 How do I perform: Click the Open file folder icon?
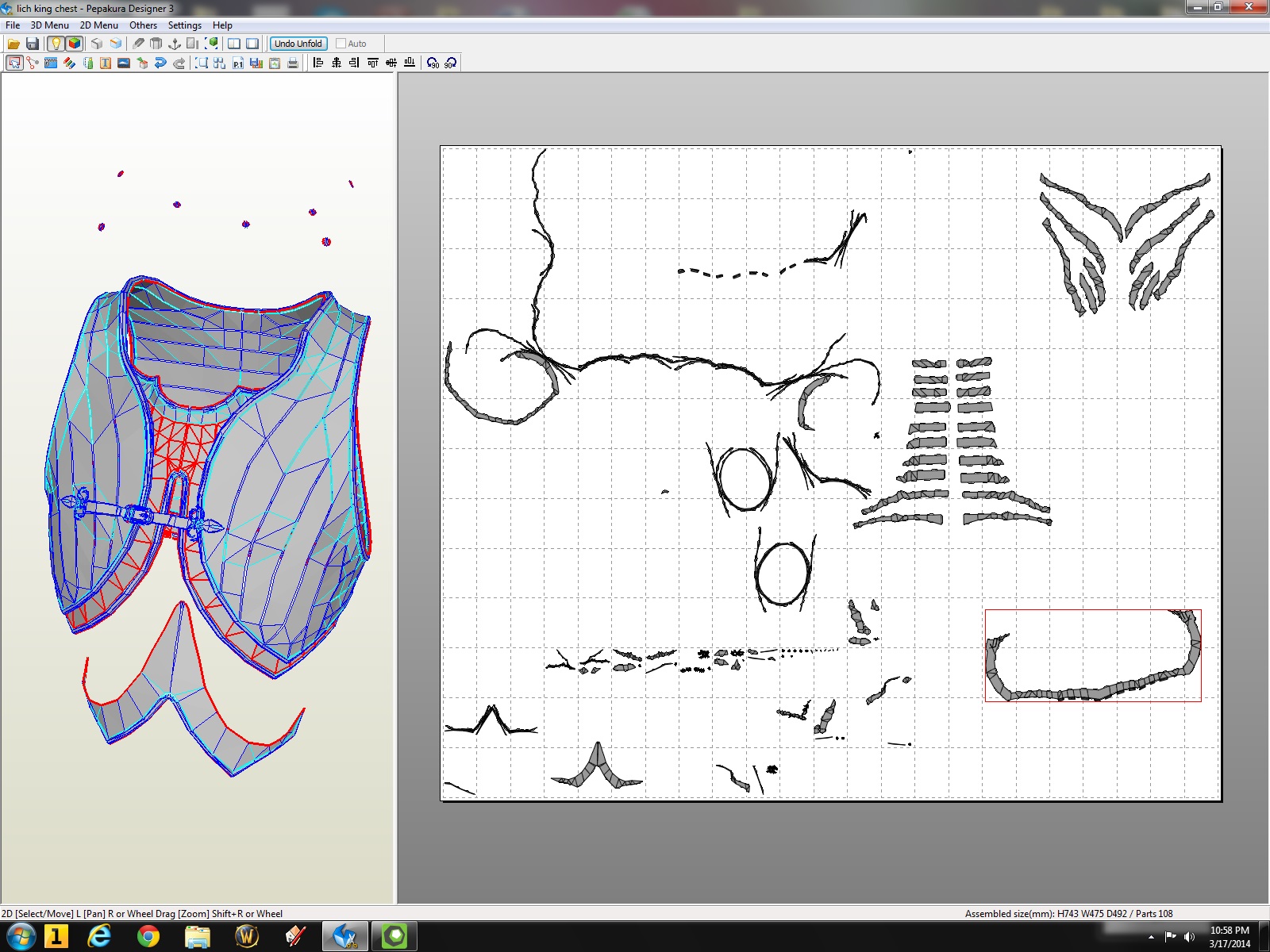click(x=13, y=44)
